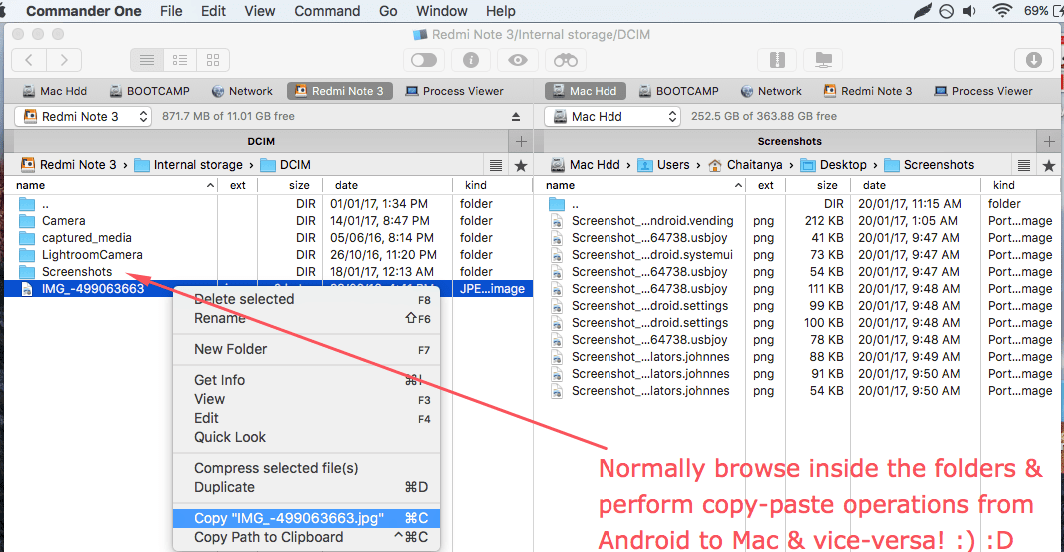
Task: Open the Mac Hdd drive dropdown
Action: pos(612,117)
